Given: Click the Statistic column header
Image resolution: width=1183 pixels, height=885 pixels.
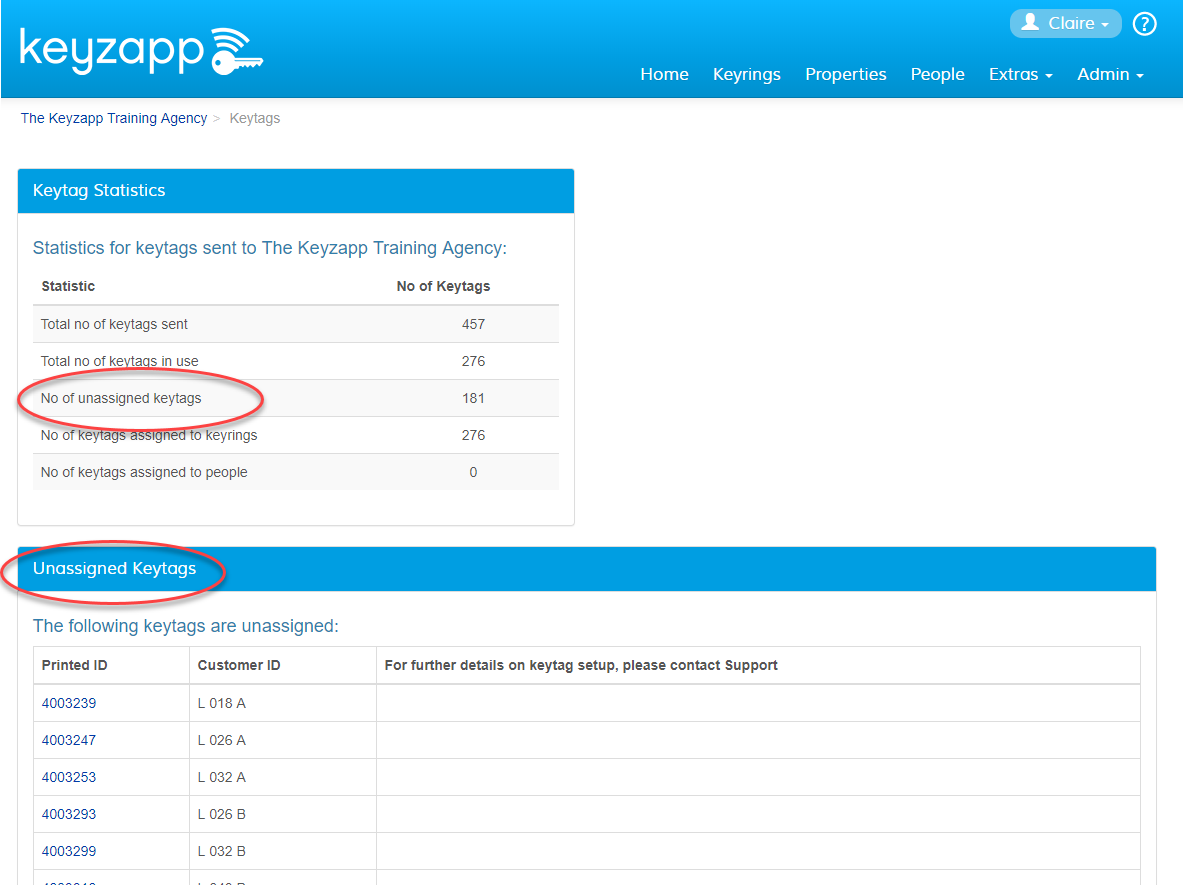Looking at the screenshot, I should point(68,286).
